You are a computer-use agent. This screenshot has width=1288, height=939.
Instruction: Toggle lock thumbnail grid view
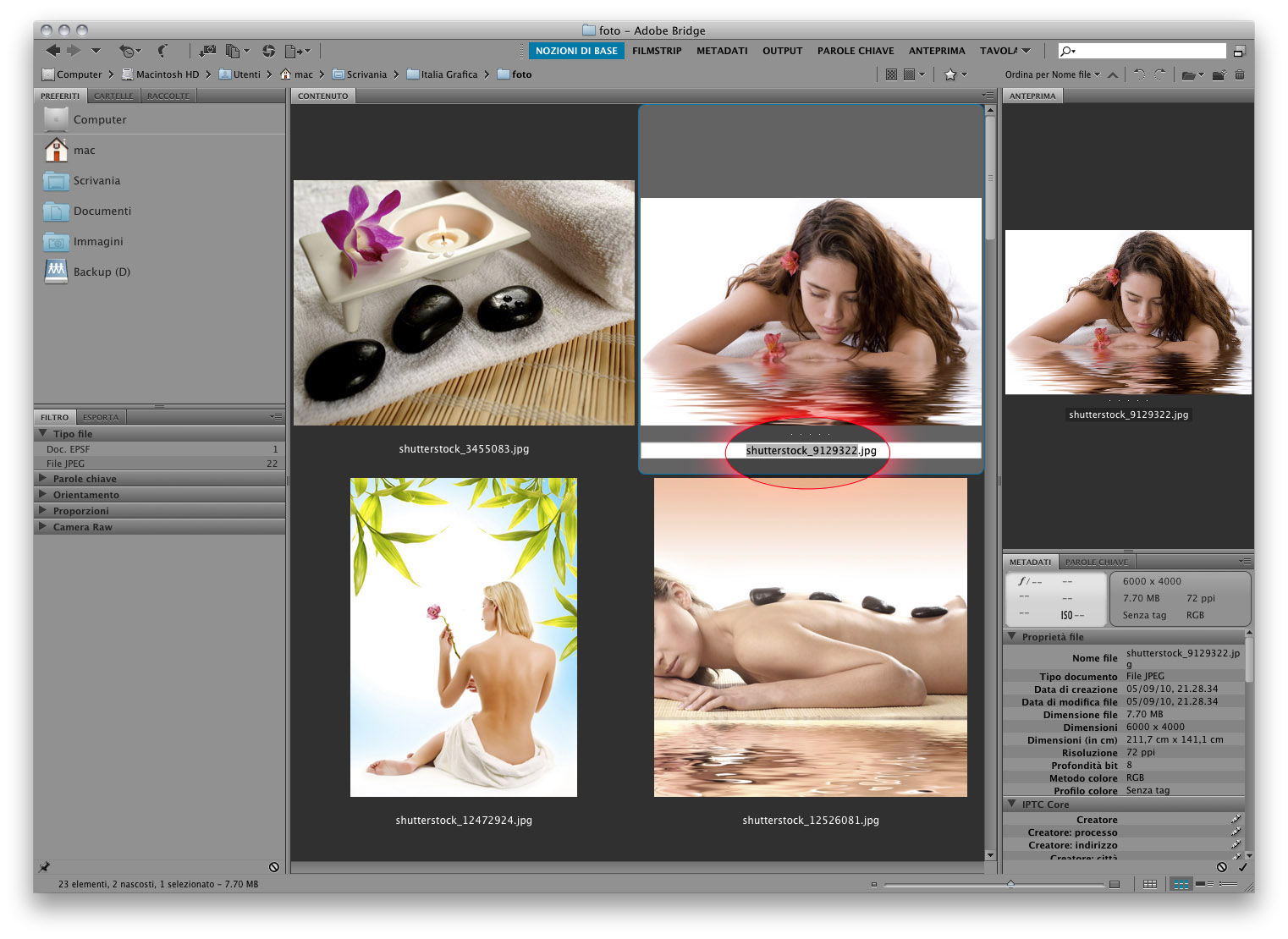(x=1149, y=884)
